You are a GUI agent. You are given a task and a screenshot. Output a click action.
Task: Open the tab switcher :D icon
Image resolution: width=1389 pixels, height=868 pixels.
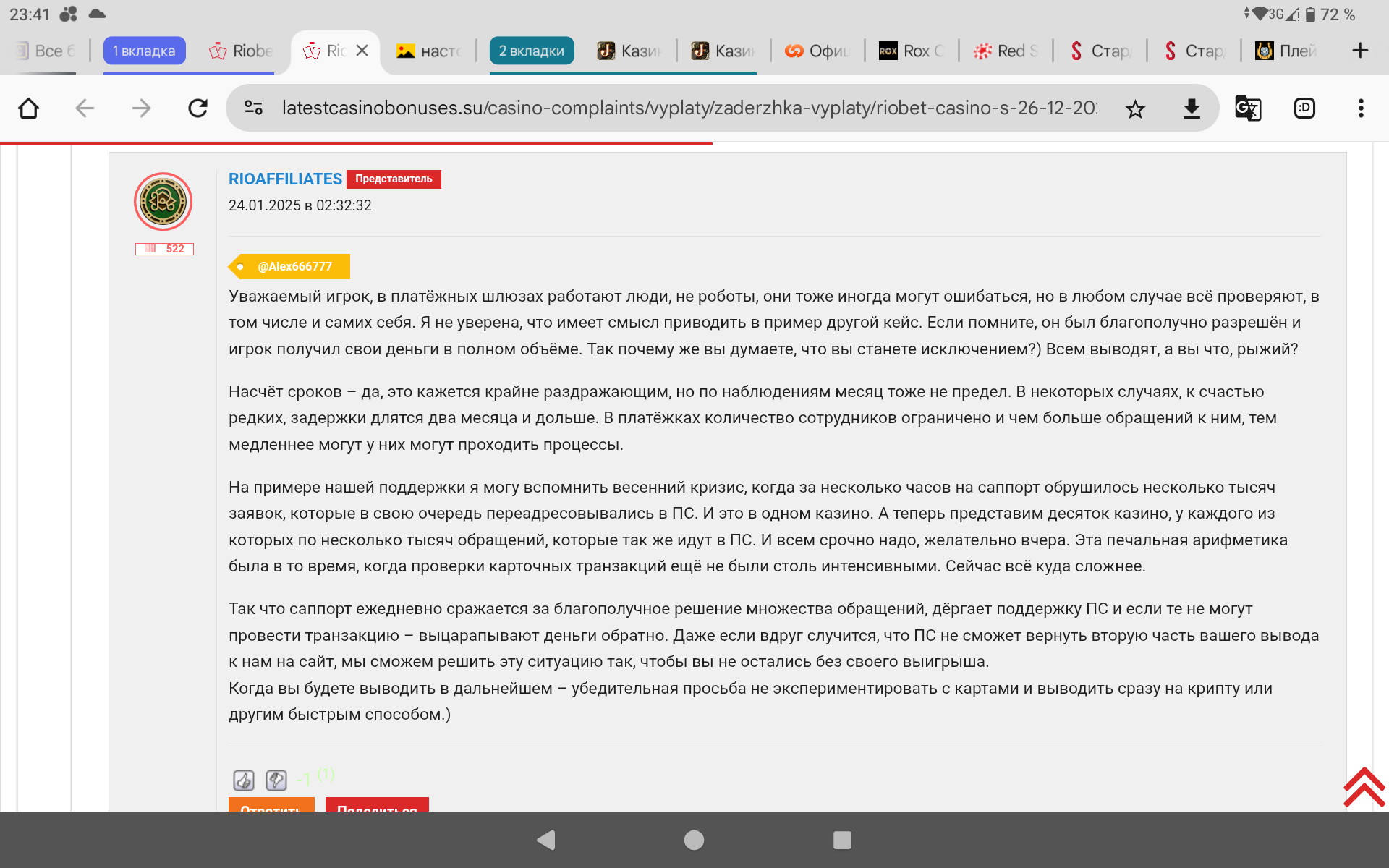pos(1304,109)
